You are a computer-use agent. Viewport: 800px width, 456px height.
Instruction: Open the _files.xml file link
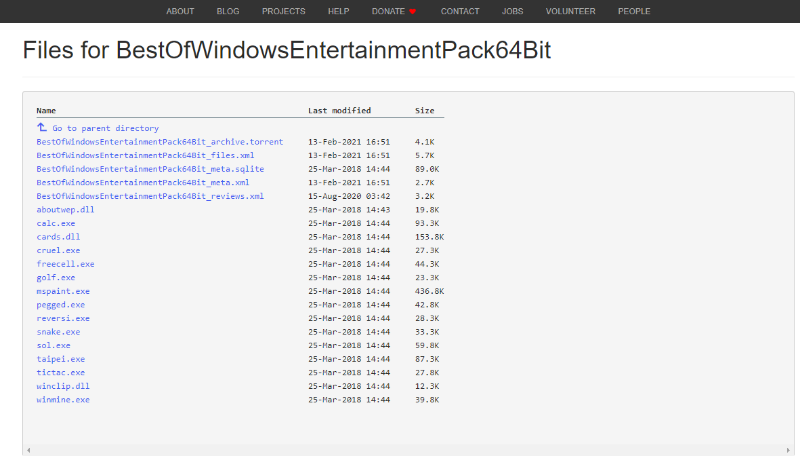tap(145, 156)
